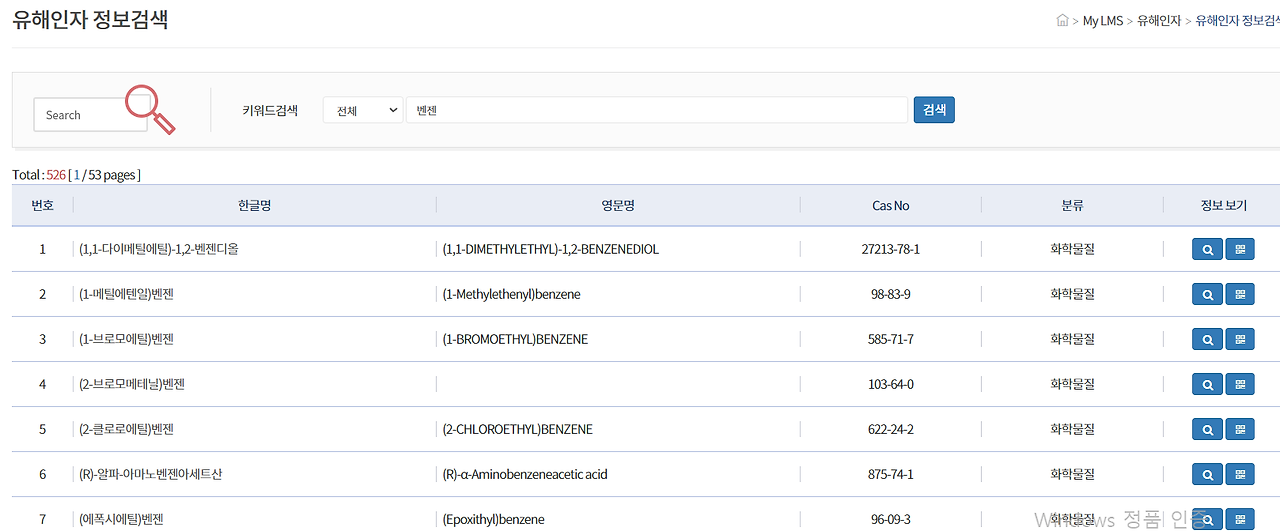Click the magnifier icon for the 27213-78-1 row
The height and width of the screenshot is (531, 1280).
[x=1207, y=250]
